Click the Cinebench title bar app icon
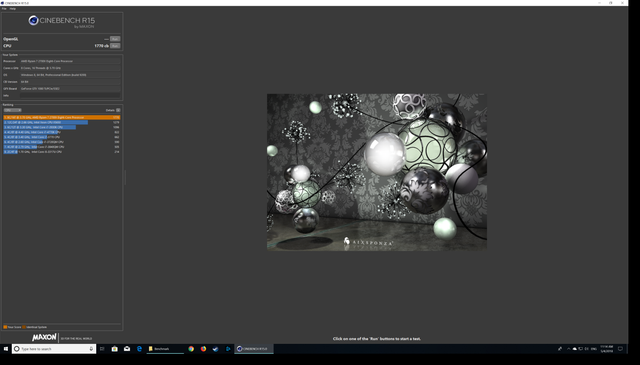This screenshot has width=640, height=365. pos(2,3)
